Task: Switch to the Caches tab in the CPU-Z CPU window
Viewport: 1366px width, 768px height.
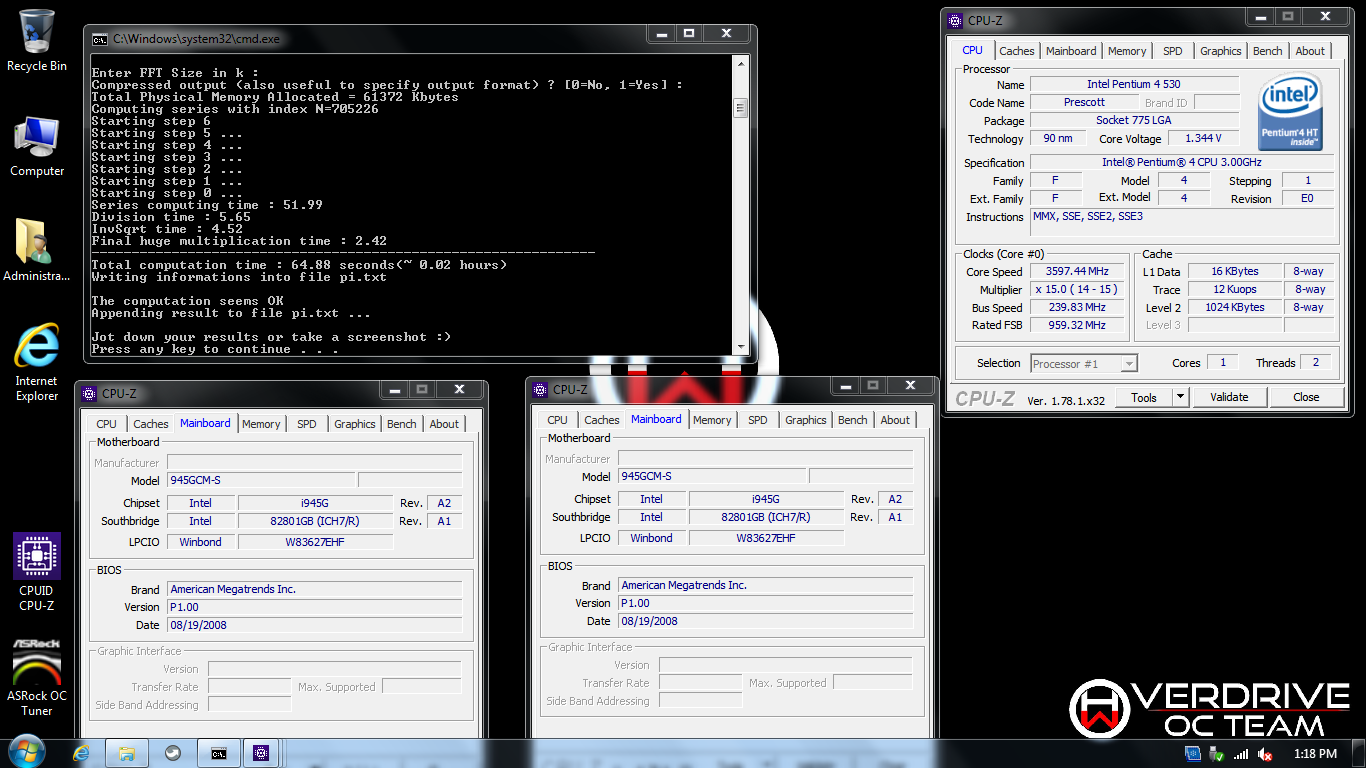Action: 1017,51
